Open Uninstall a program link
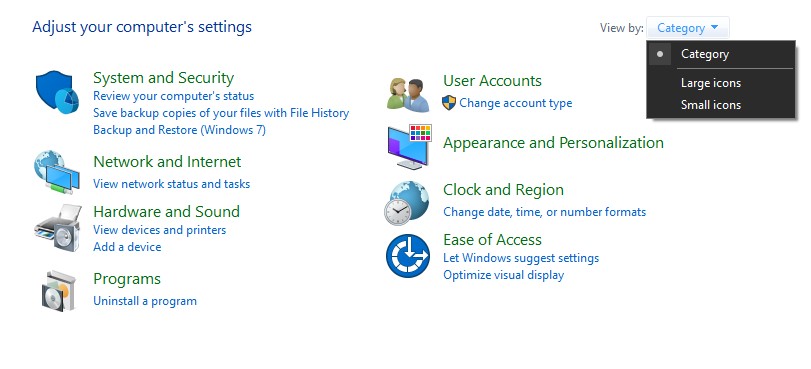This screenshot has height=369, width=811. (145, 301)
